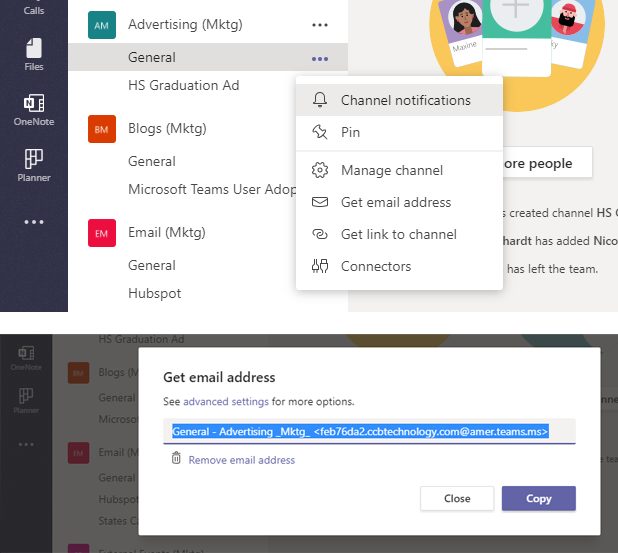
Task: Open Planner in the top sidebar
Action: [34, 166]
